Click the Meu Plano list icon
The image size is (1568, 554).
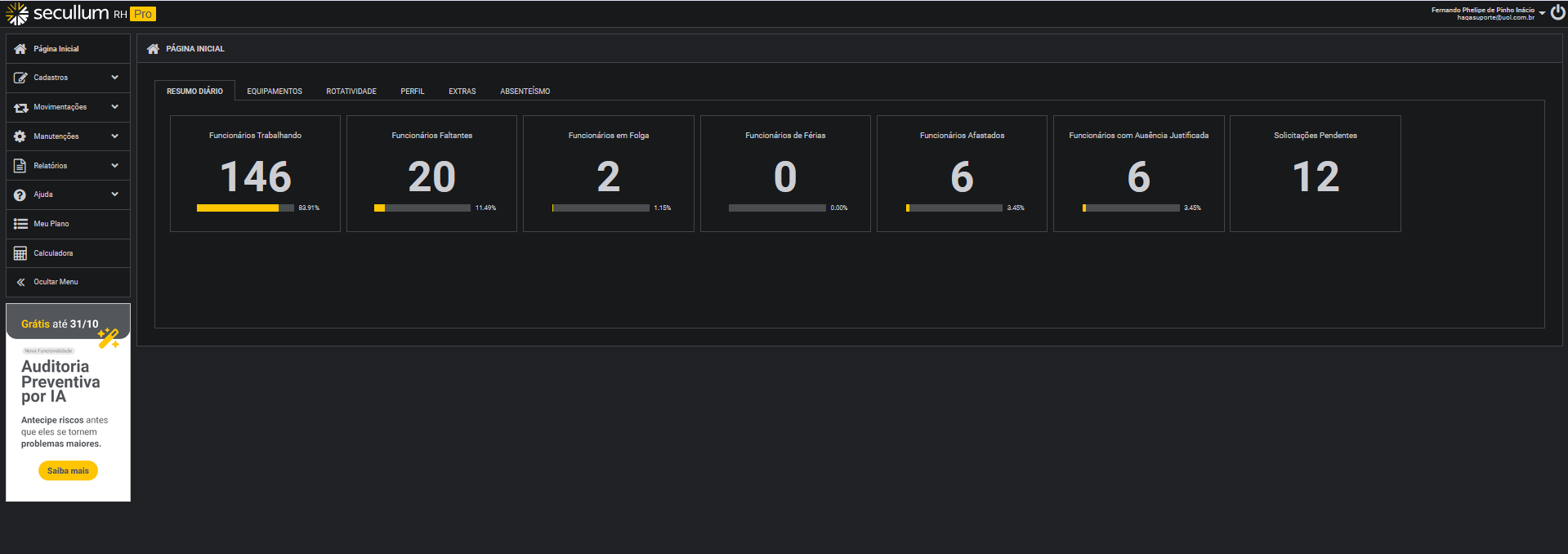click(20, 224)
